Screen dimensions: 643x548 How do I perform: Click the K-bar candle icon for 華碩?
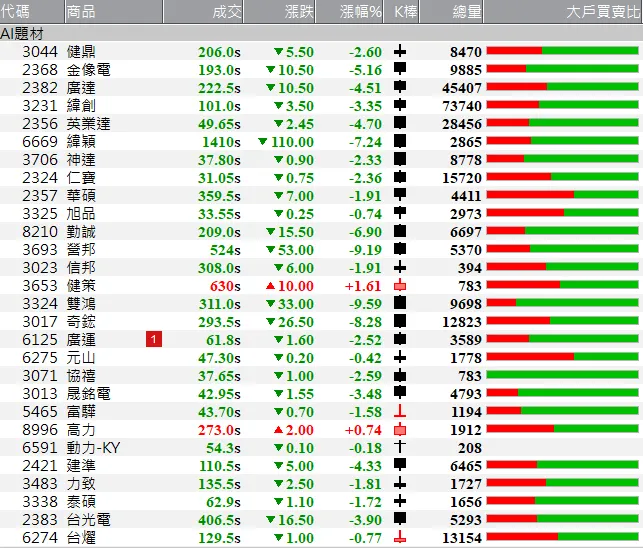[x=400, y=195]
